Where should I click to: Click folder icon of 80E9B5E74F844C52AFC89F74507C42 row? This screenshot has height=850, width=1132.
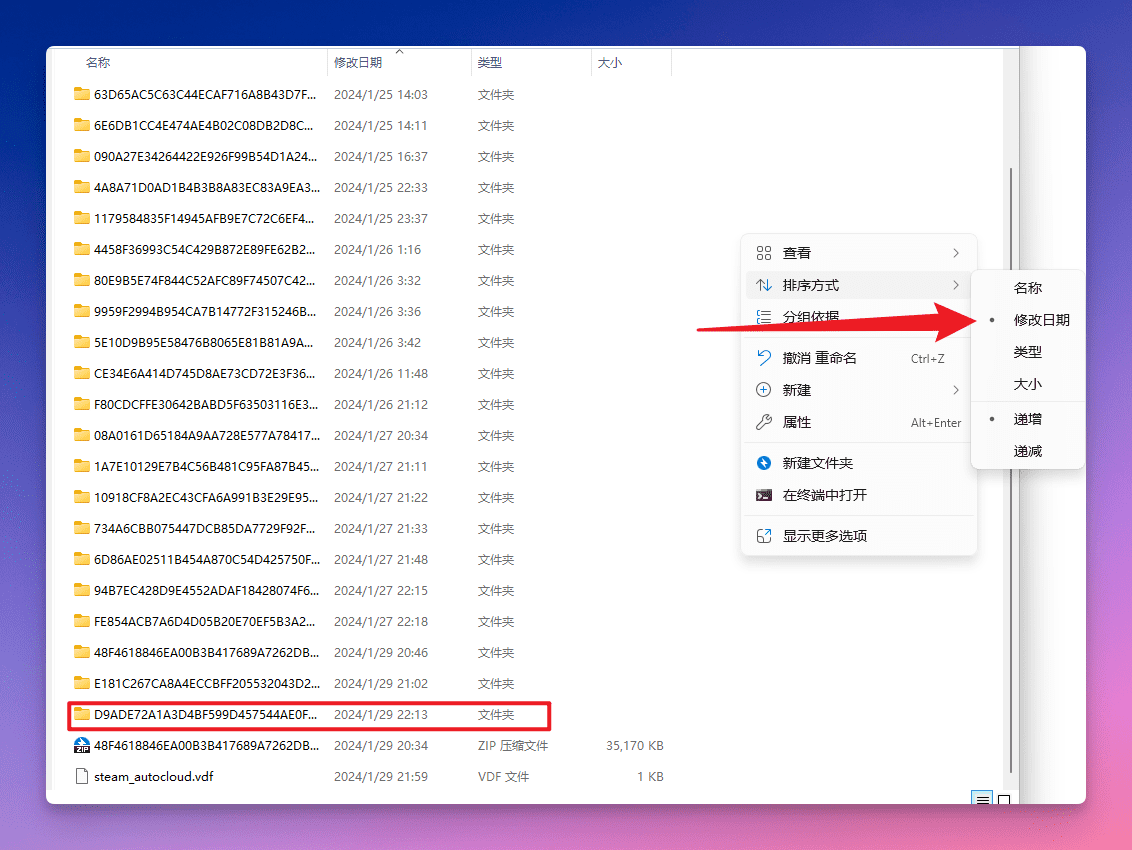82,280
